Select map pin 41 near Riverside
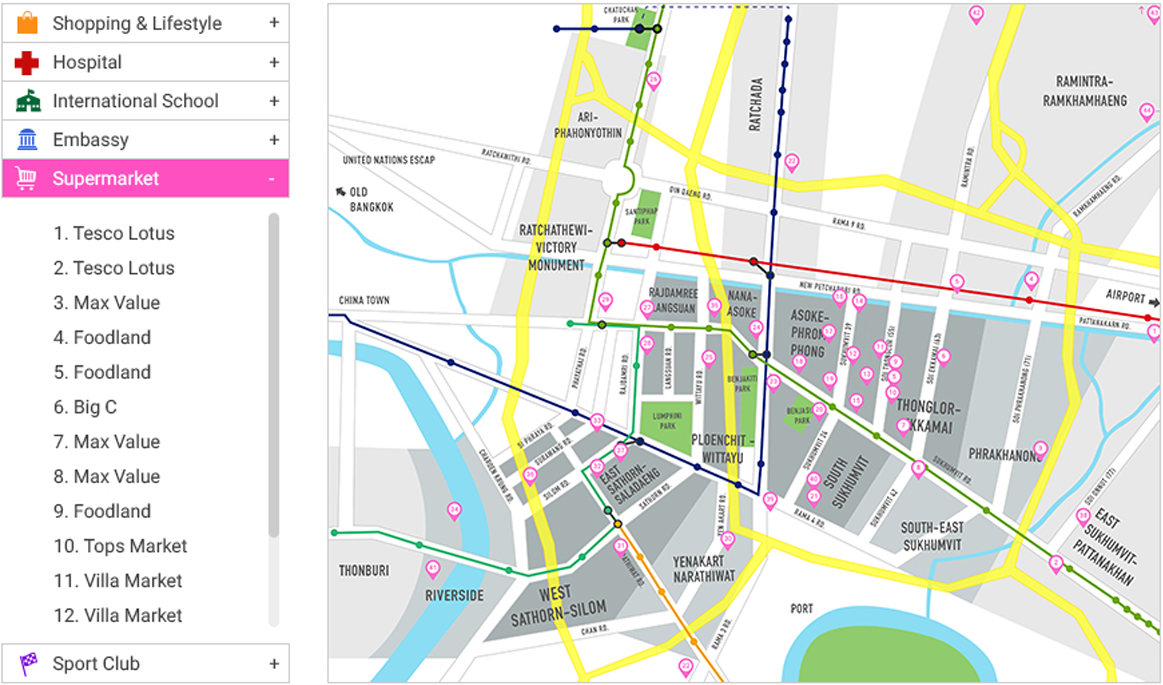 [x=433, y=568]
